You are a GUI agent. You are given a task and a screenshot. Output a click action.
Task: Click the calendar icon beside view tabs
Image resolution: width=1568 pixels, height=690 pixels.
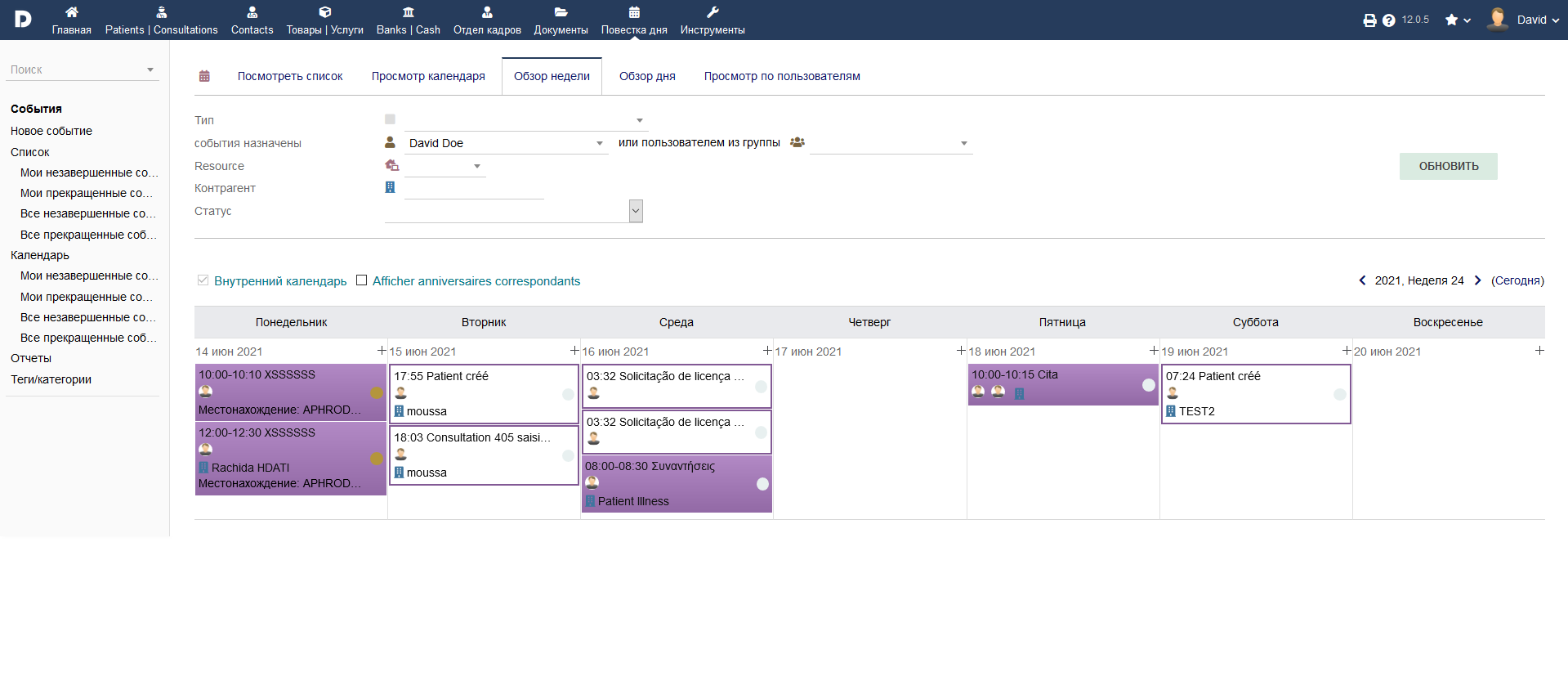204,76
